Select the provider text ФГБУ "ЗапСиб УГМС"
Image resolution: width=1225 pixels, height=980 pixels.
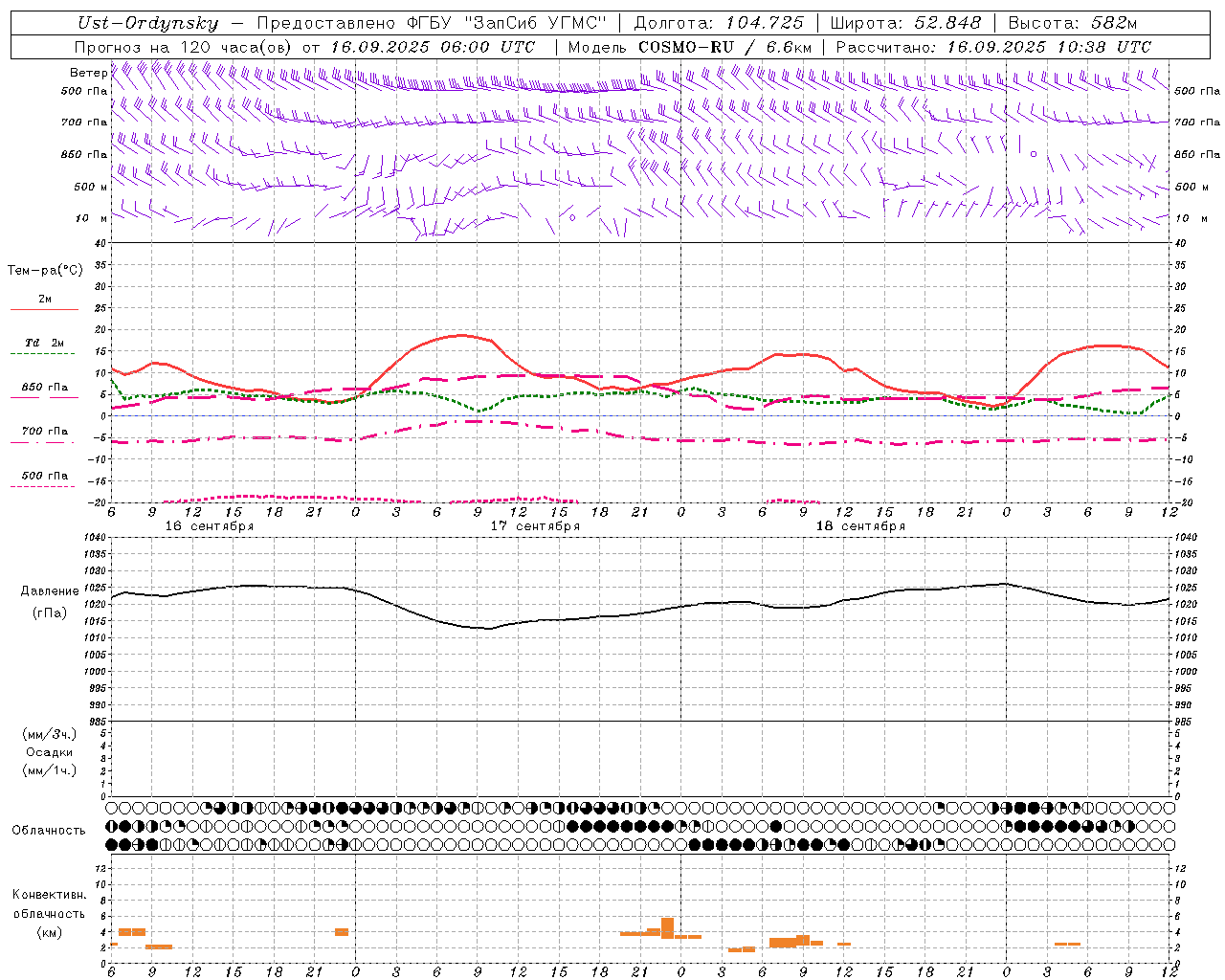tap(508, 24)
